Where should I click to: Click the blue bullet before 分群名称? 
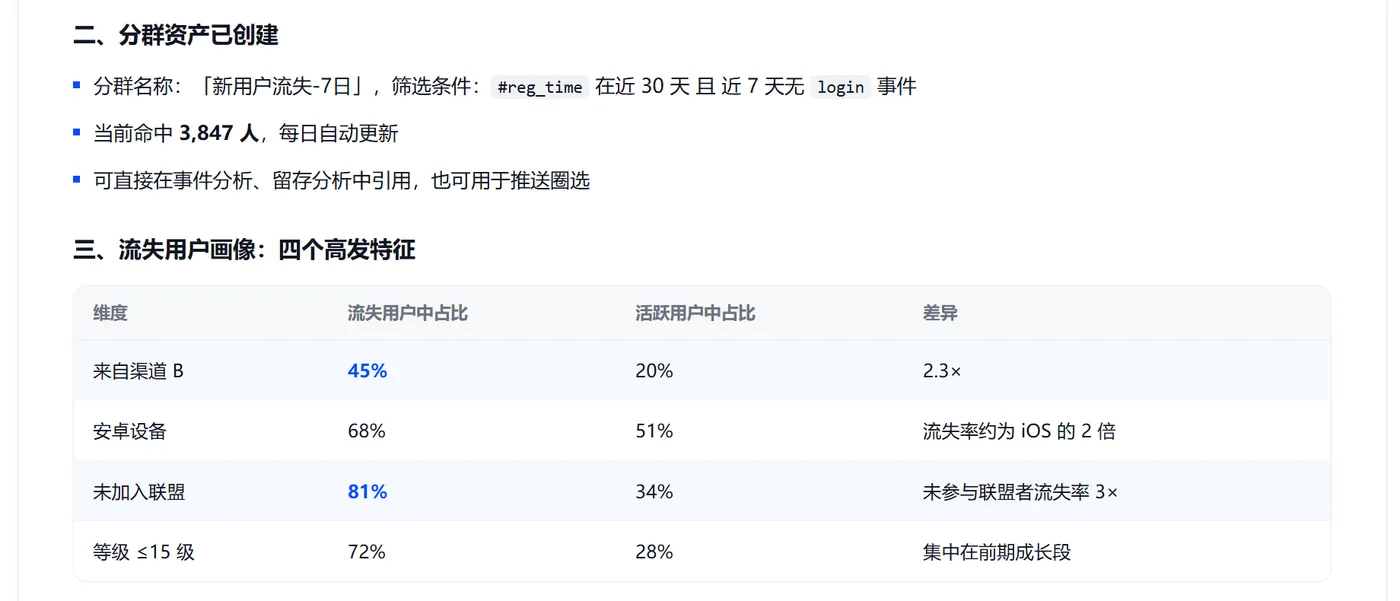[77, 86]
